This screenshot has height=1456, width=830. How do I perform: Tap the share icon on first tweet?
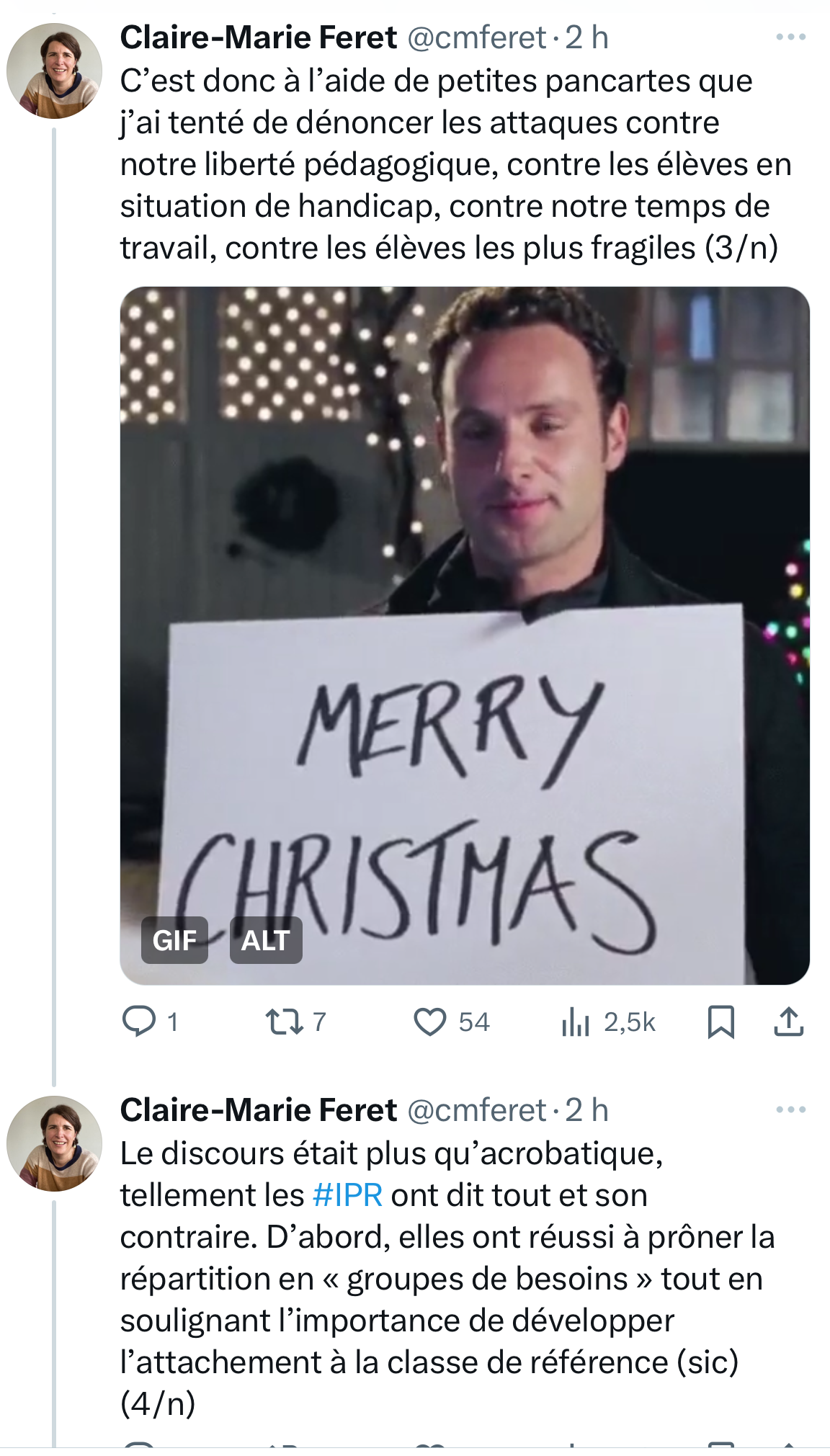click(789, 1022)
